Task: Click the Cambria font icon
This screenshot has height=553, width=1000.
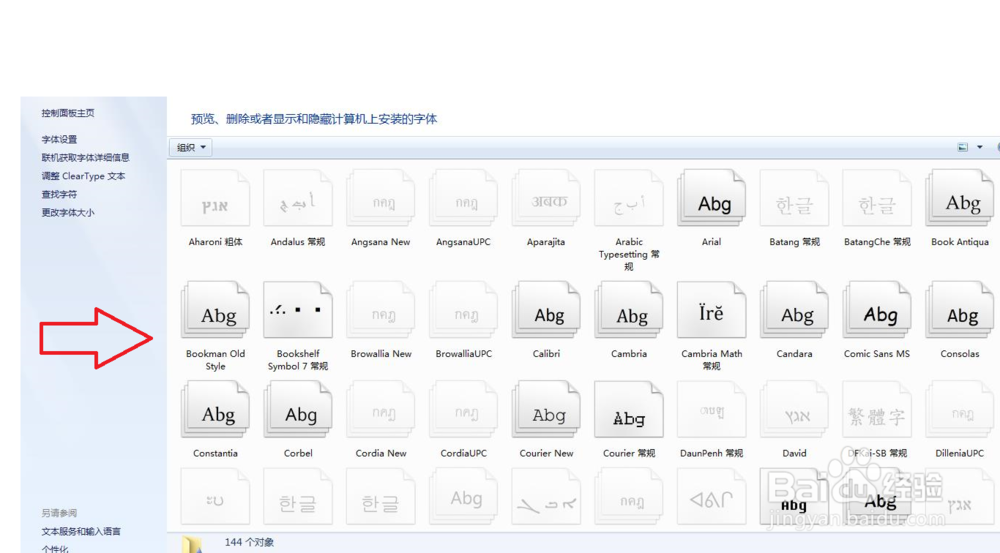Action: click(x=629, y=310)
